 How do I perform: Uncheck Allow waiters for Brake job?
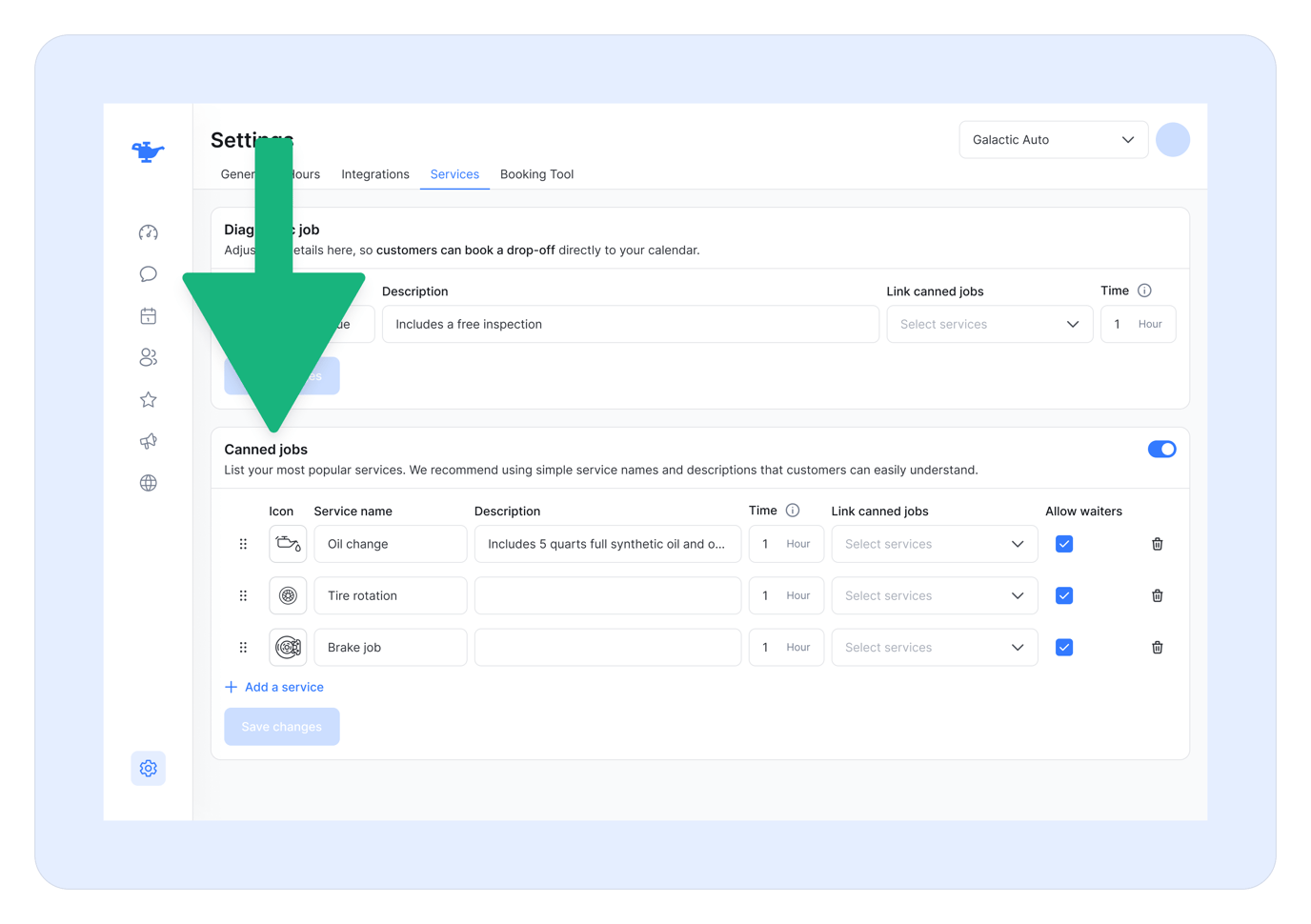tap(1063, 647)
